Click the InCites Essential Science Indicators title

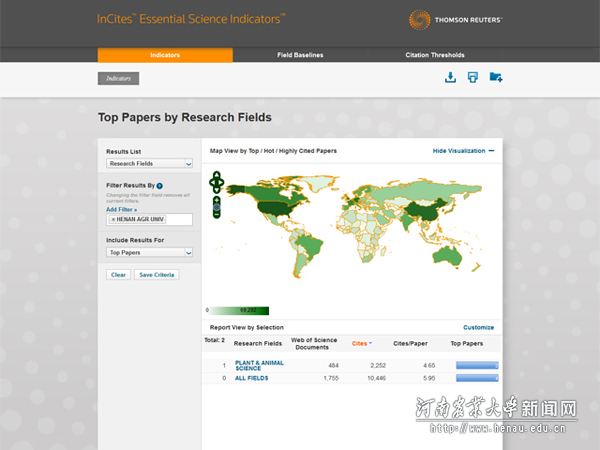pyautogui.click(x=191, y=19)
